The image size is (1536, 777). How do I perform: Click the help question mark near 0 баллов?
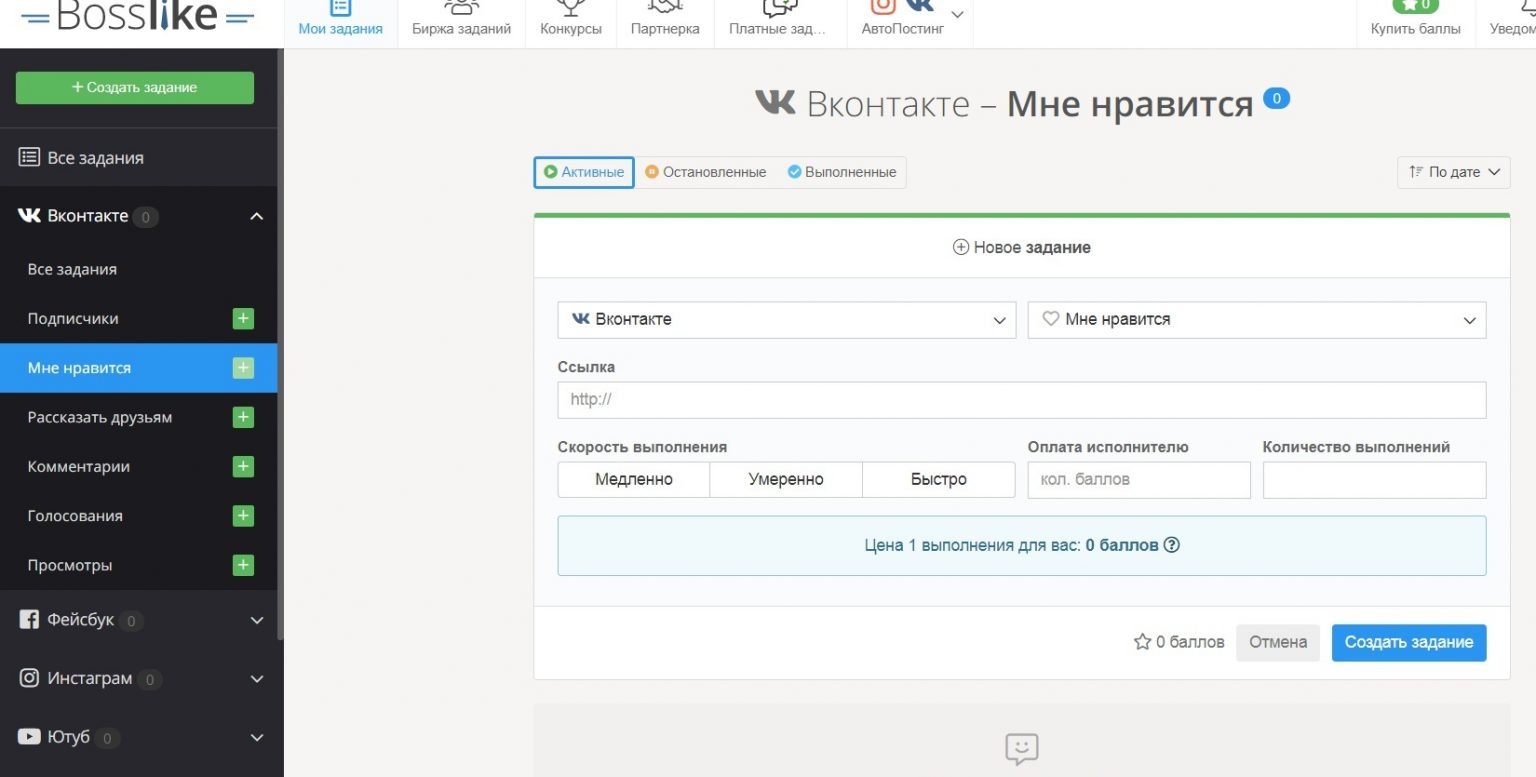pyautogui.click(x=1172, y=545)
